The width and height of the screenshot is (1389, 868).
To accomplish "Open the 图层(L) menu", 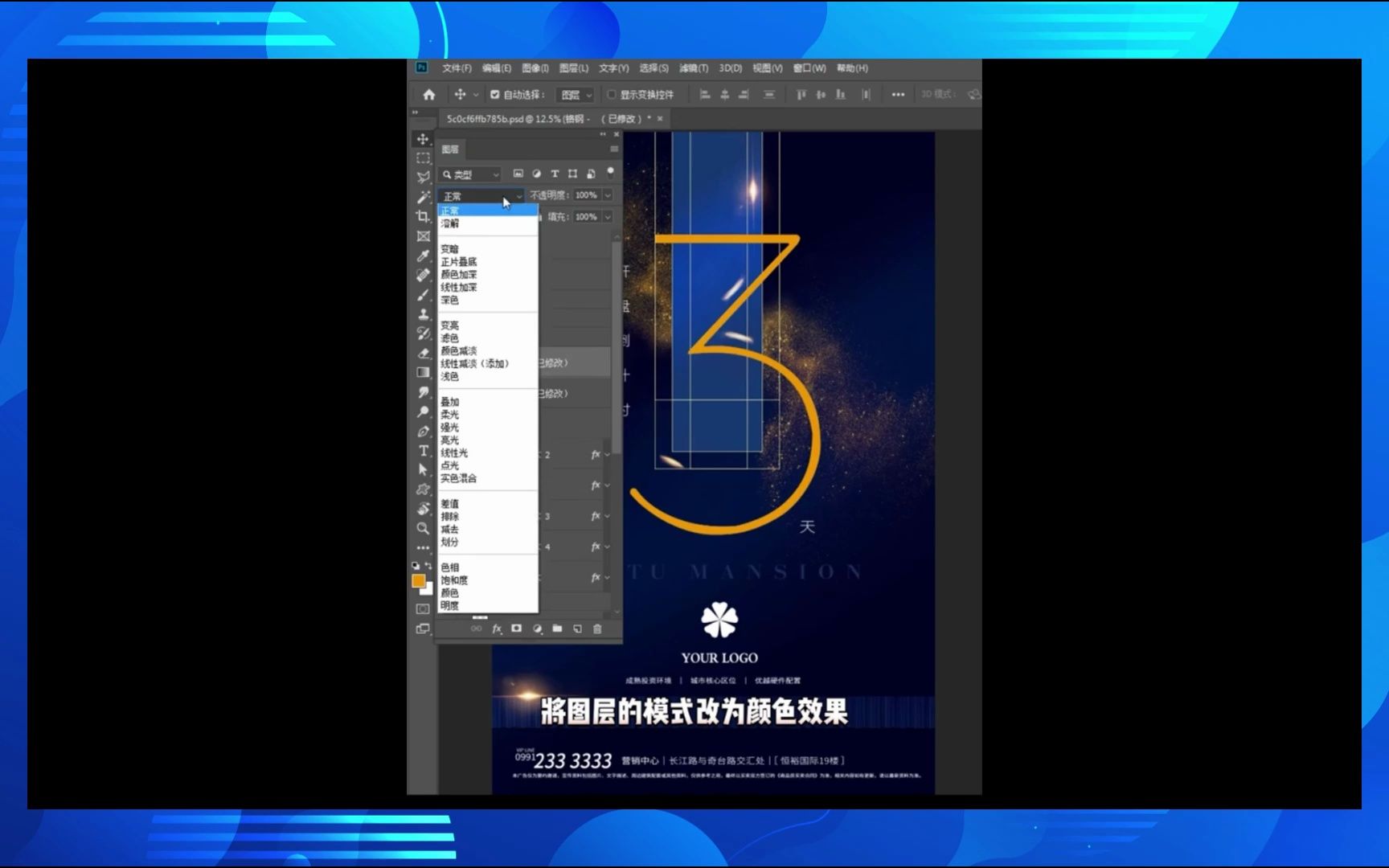I will tap(574, 68).
